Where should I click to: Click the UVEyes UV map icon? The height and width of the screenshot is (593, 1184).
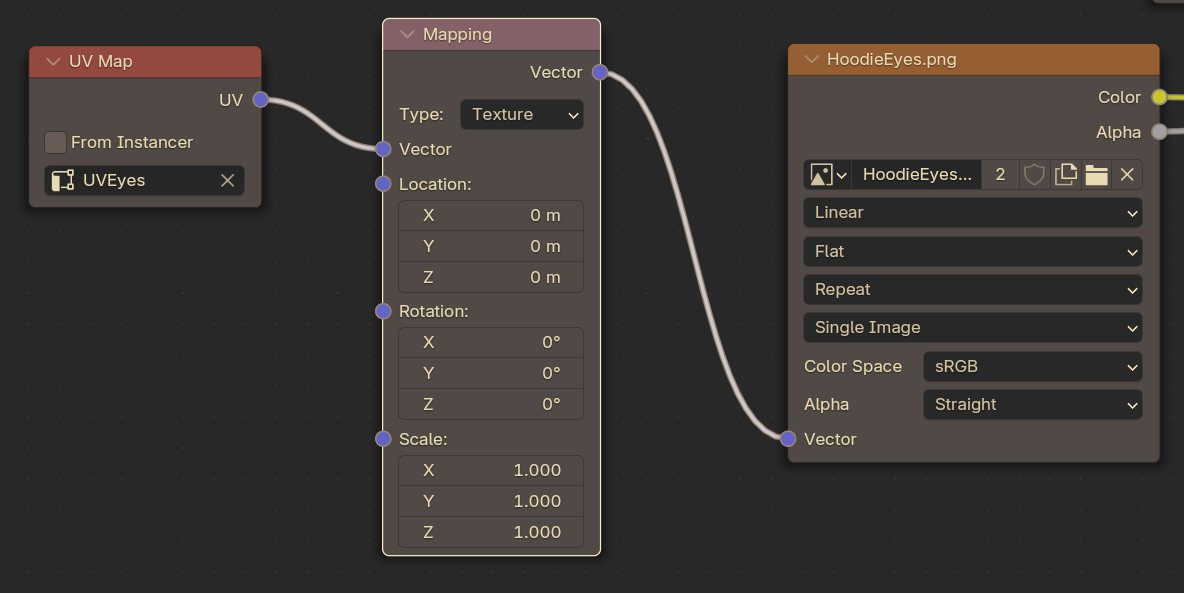click(x=63, y=181)
